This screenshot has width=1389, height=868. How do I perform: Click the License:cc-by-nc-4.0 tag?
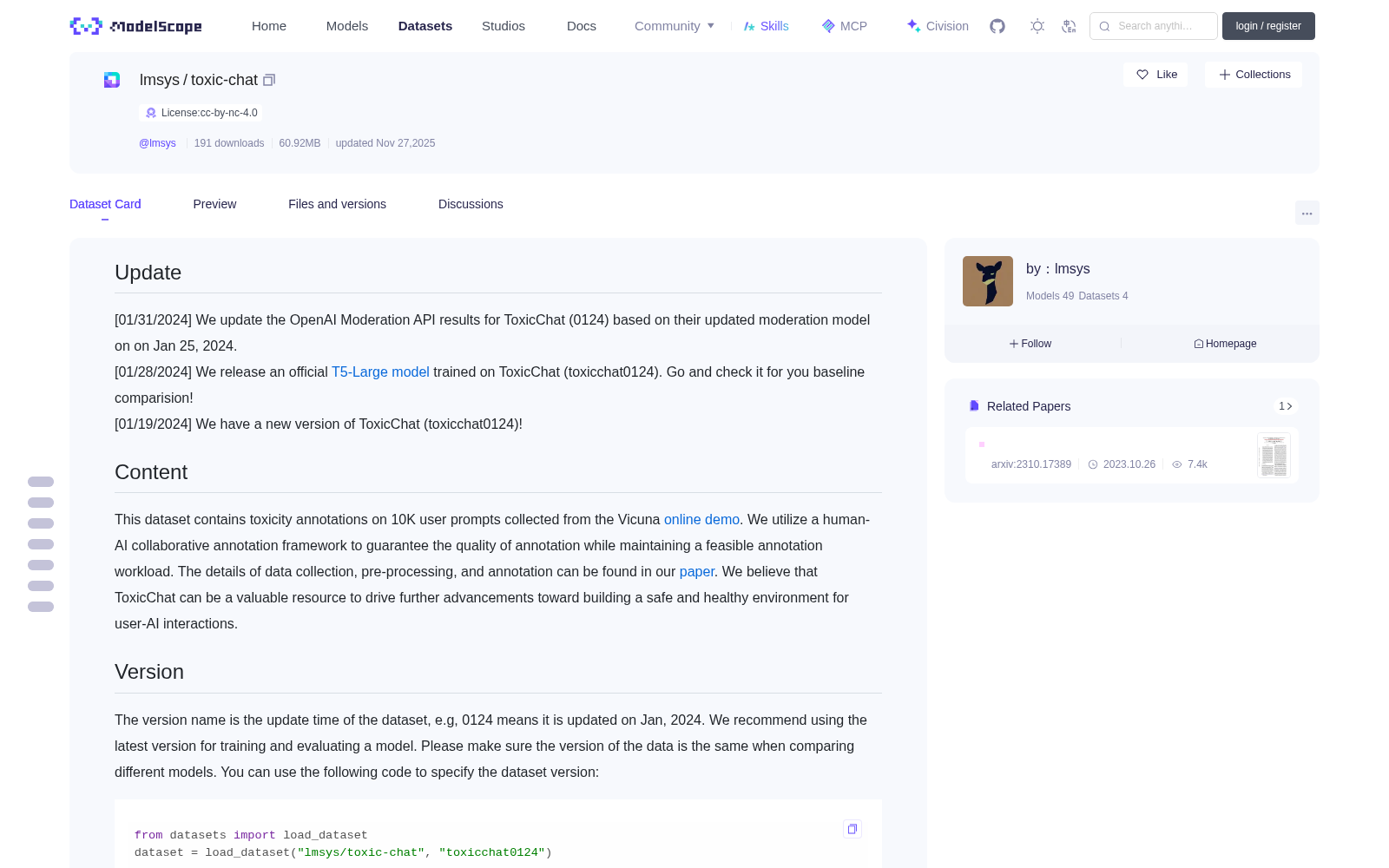pyautogui.click(x=201, y=113)
